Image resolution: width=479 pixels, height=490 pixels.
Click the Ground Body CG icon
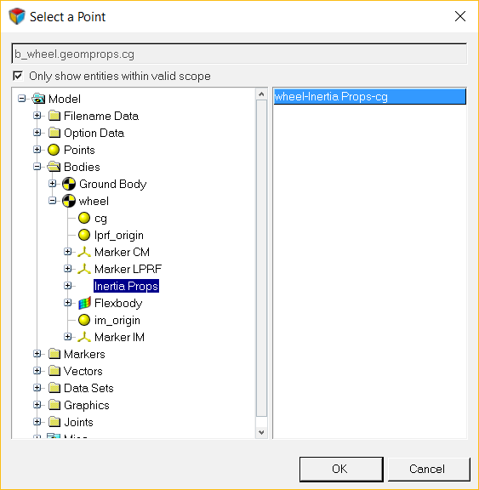[x=69, y=184]
